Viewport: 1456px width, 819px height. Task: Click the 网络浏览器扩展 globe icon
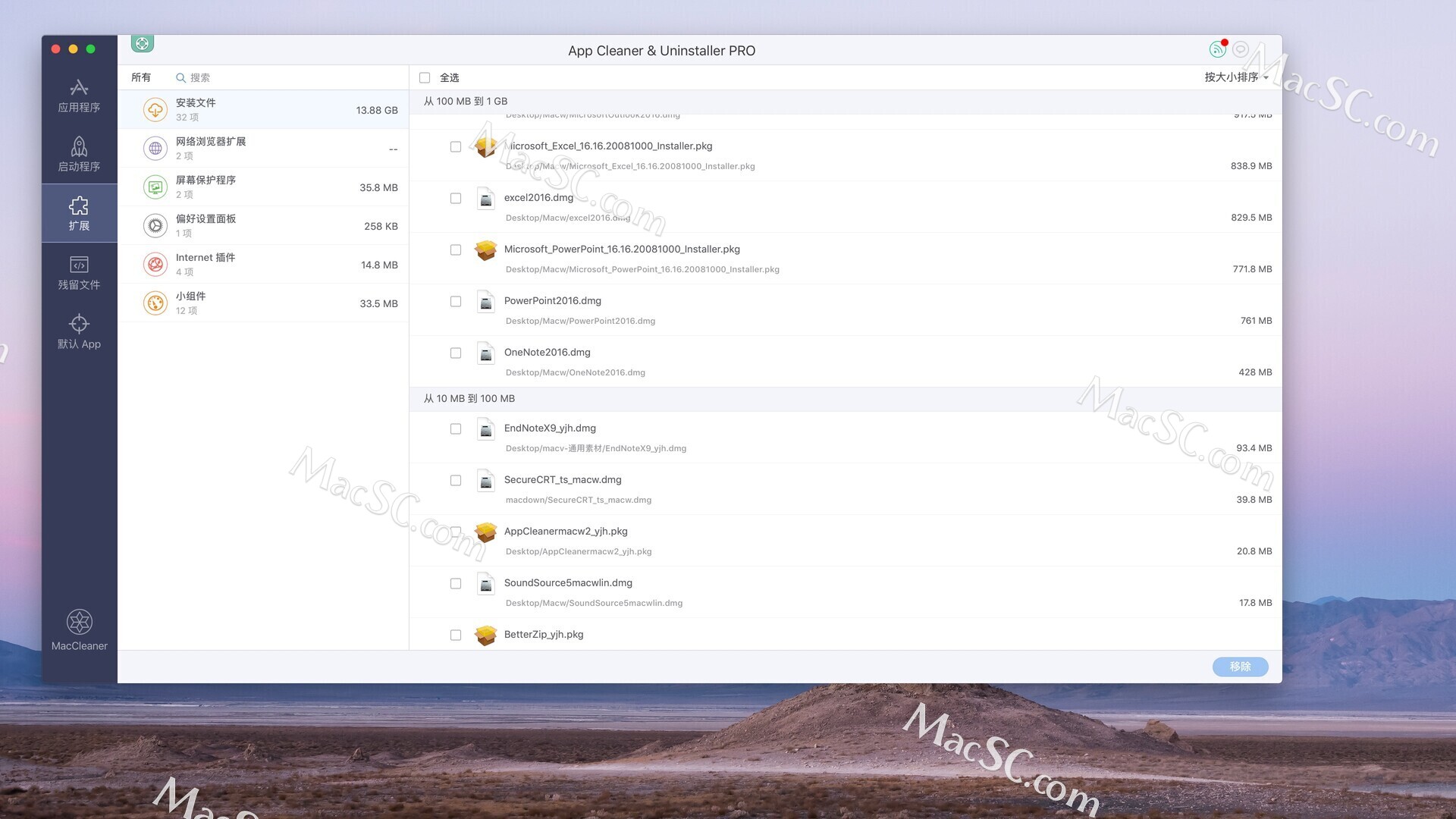click(x=155, y=149)
